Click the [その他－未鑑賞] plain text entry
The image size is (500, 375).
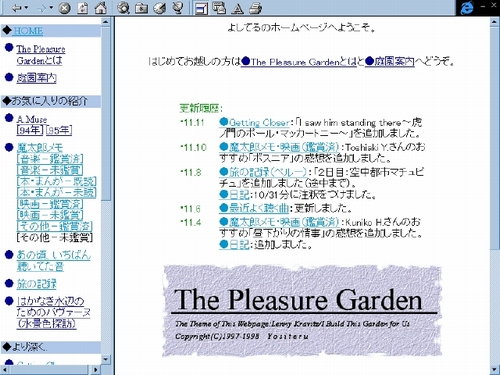(55, 238)
